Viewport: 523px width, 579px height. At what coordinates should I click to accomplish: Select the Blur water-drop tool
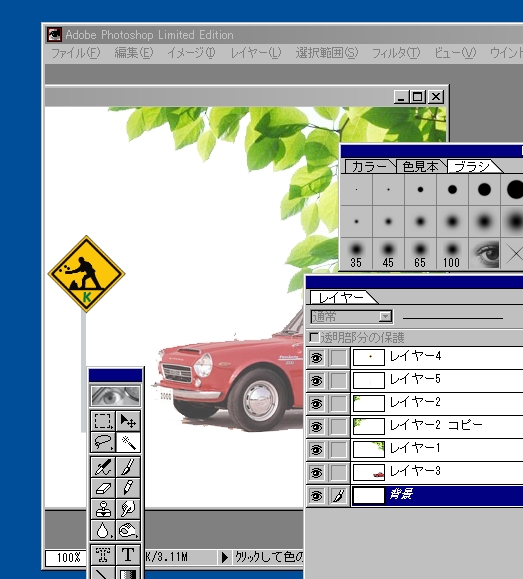(102, 530)
